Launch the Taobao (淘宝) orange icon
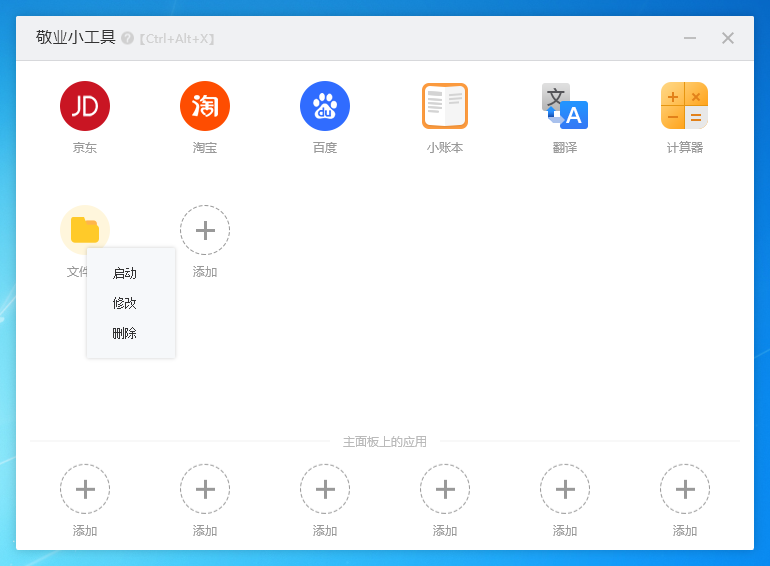Viewport: 770px width, 566px height. point(205,106)
